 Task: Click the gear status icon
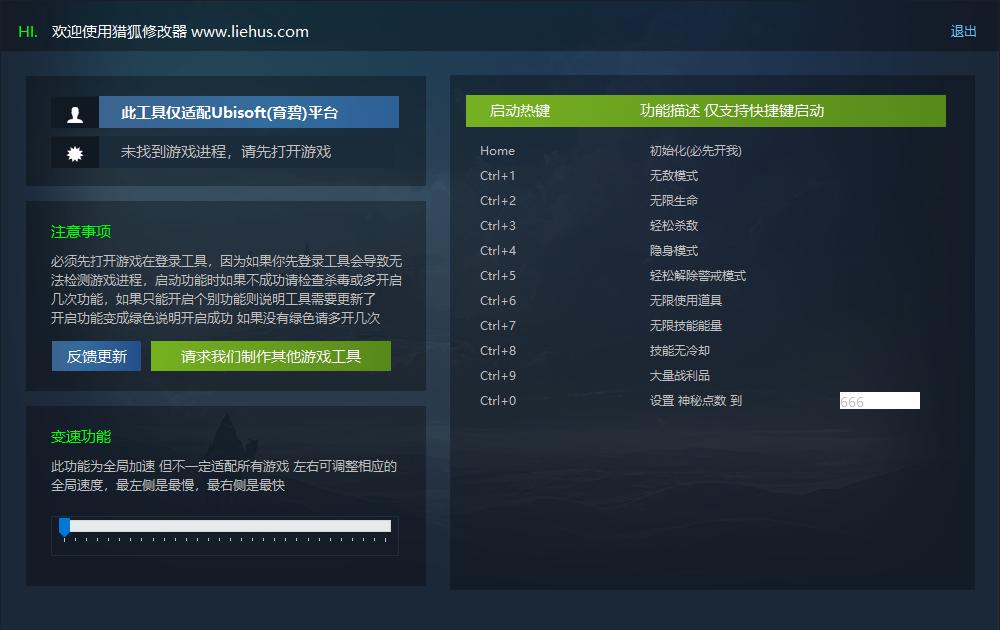click(x=75, y=153)
